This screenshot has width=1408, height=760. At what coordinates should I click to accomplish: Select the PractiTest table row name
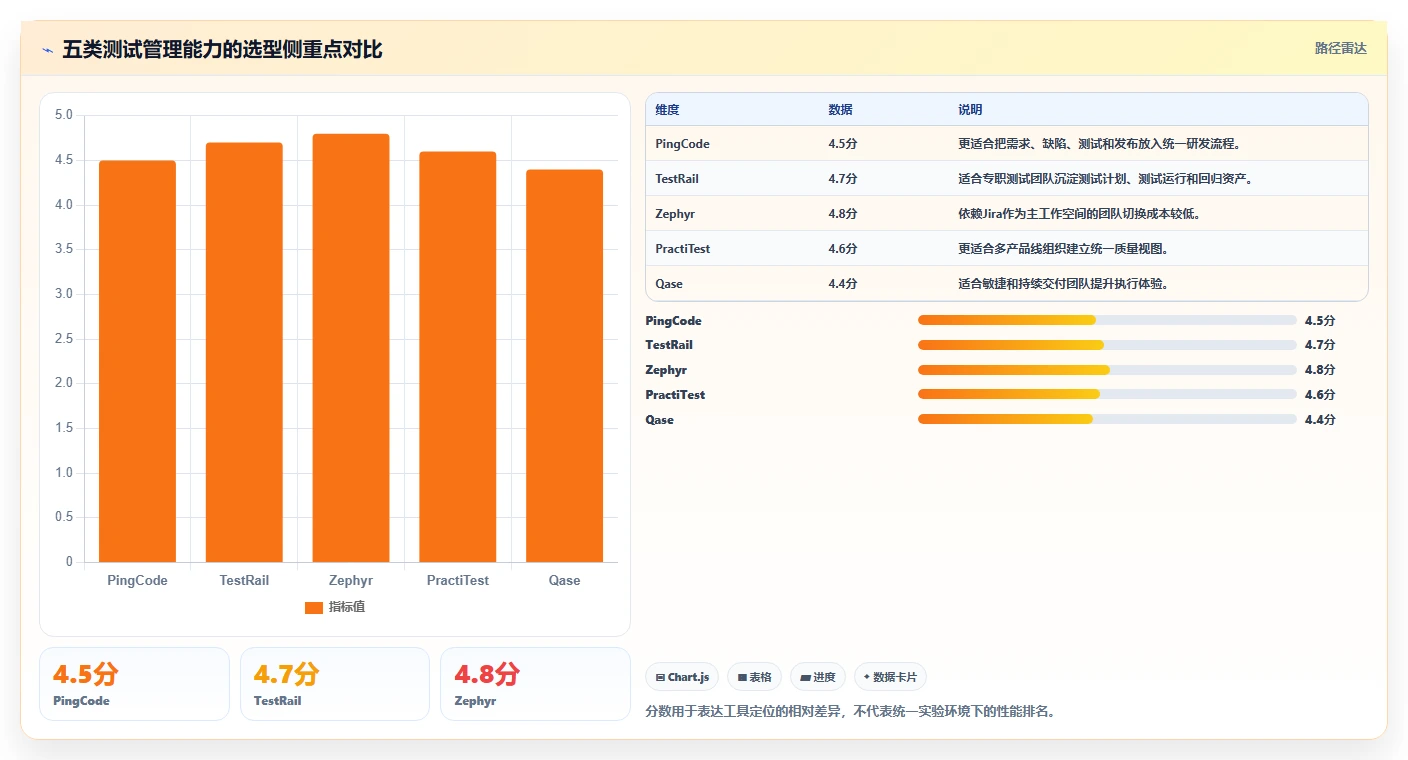(x=682, y=249)
